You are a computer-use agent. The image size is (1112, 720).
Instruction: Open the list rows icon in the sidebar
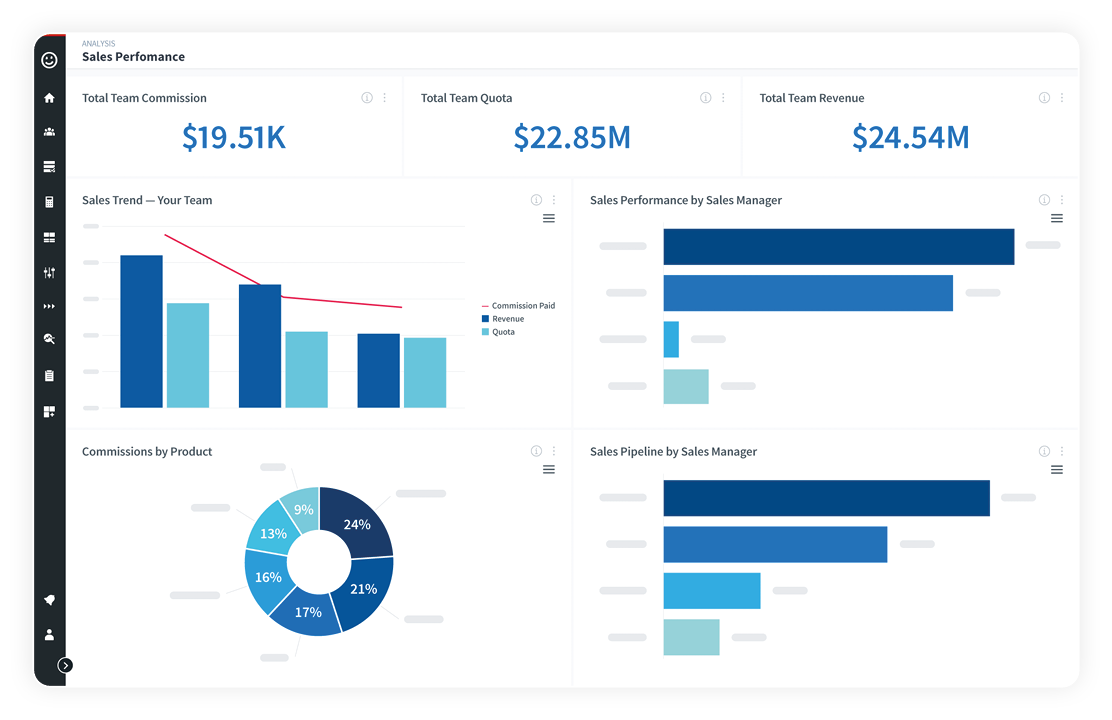point(49,167)
